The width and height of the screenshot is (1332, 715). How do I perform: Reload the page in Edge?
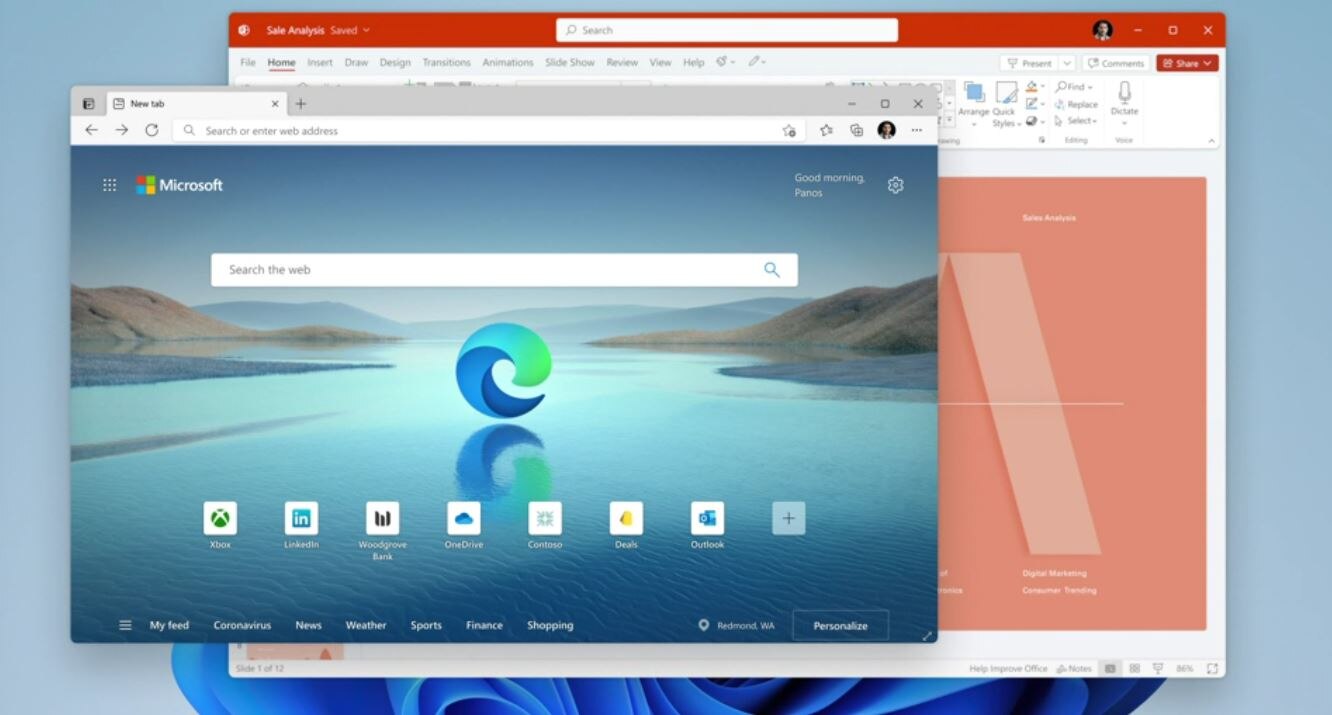152,130
